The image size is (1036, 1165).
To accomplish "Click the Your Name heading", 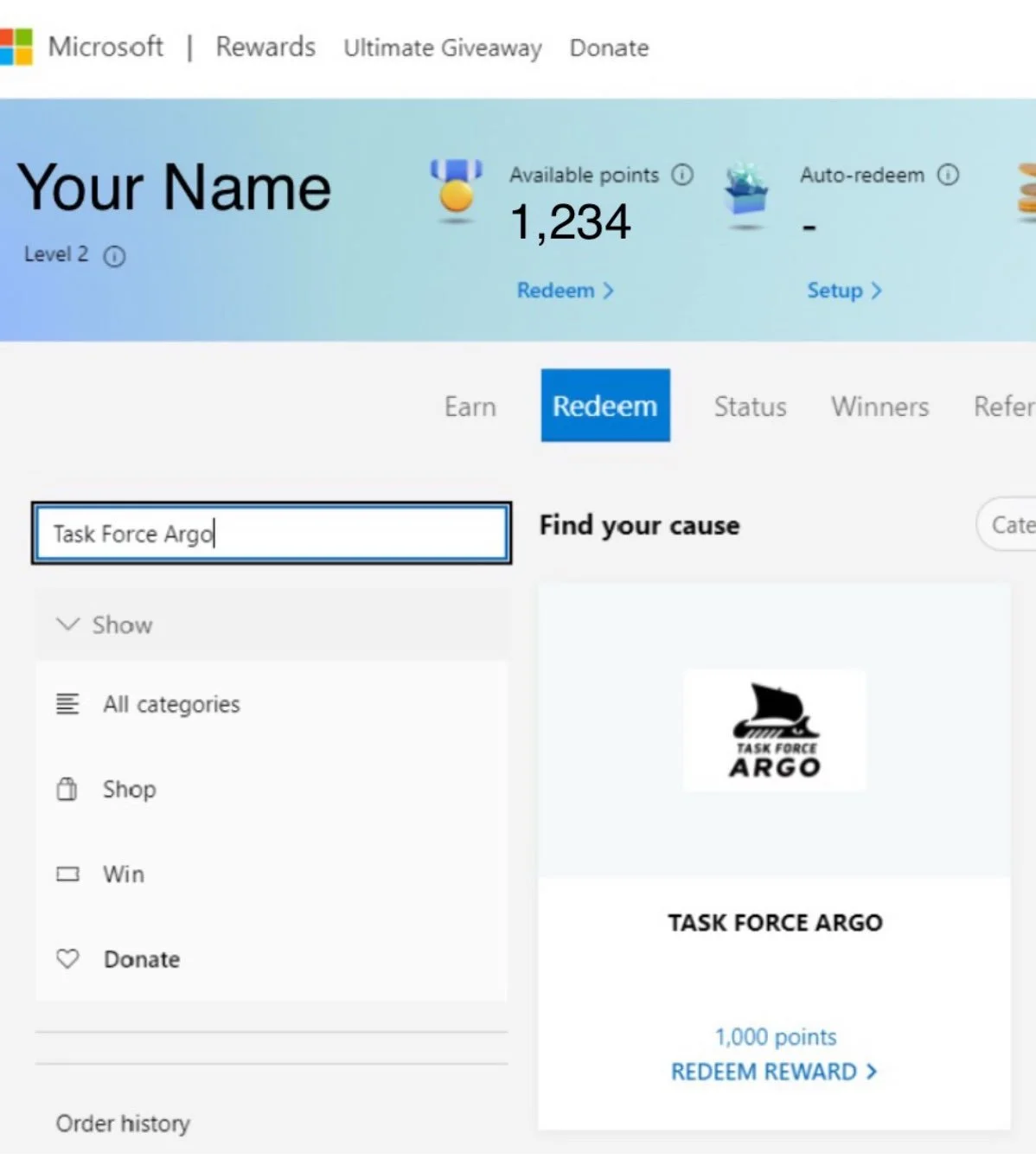I will tap(175, 187).
